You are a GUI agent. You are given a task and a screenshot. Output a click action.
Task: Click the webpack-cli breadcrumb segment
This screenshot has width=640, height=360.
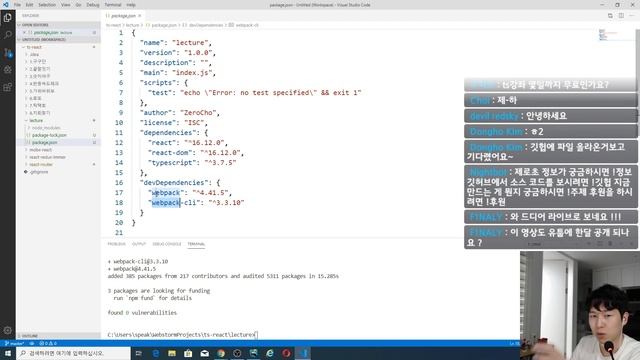tap(247, 25)
